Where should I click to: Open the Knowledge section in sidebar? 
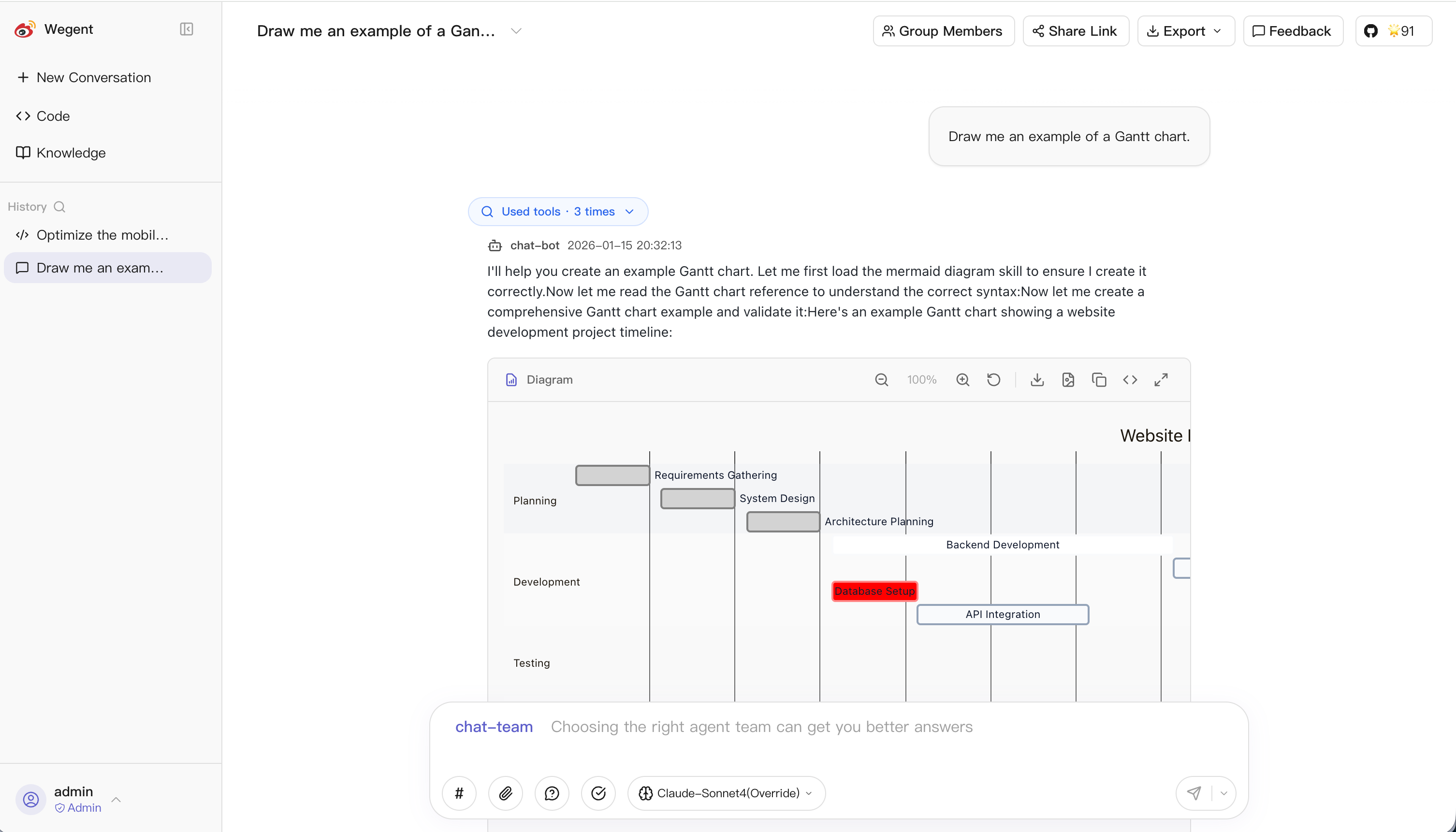(x=70, y=153)
